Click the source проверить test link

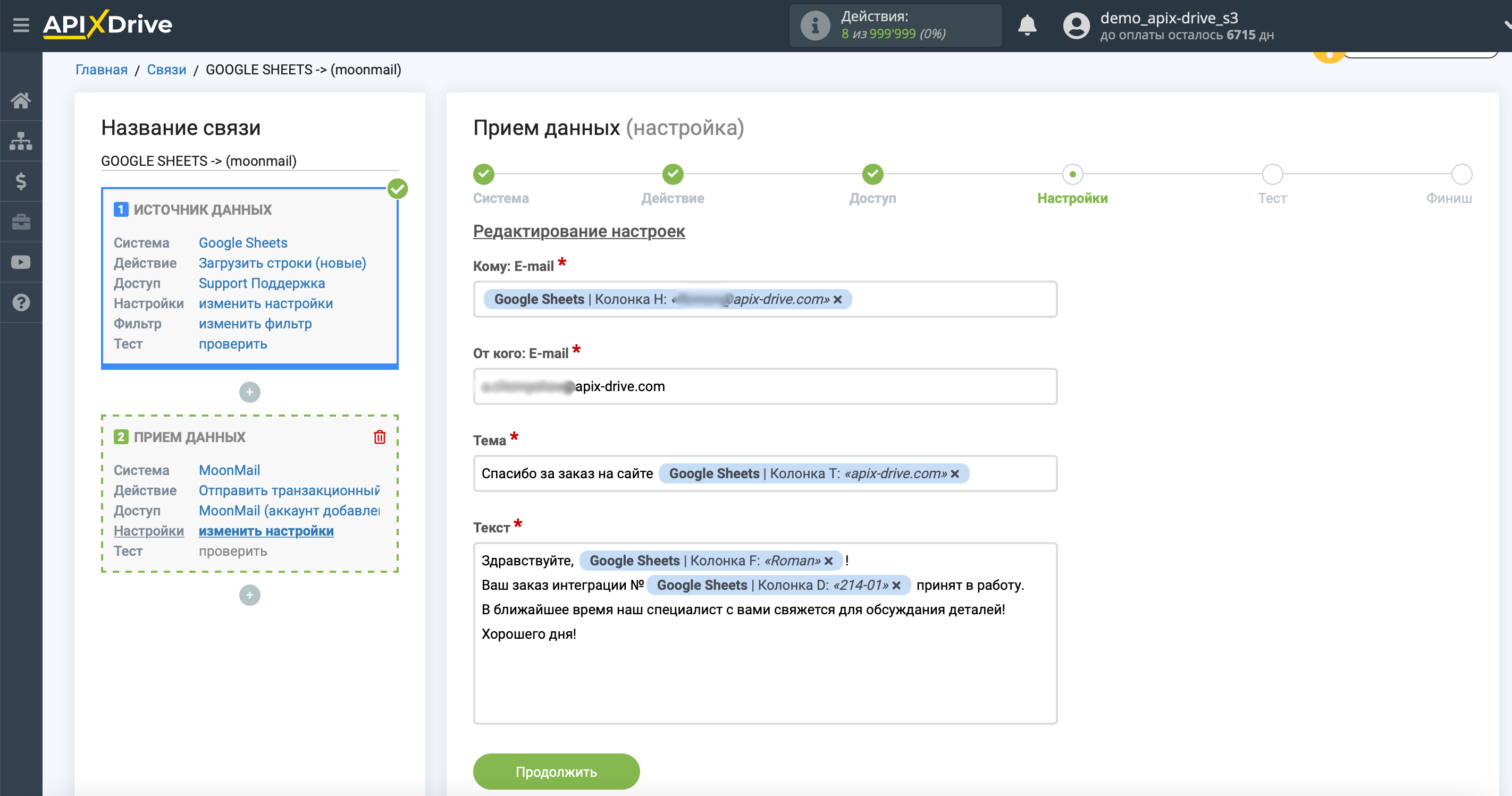click(x=233, y=344)
